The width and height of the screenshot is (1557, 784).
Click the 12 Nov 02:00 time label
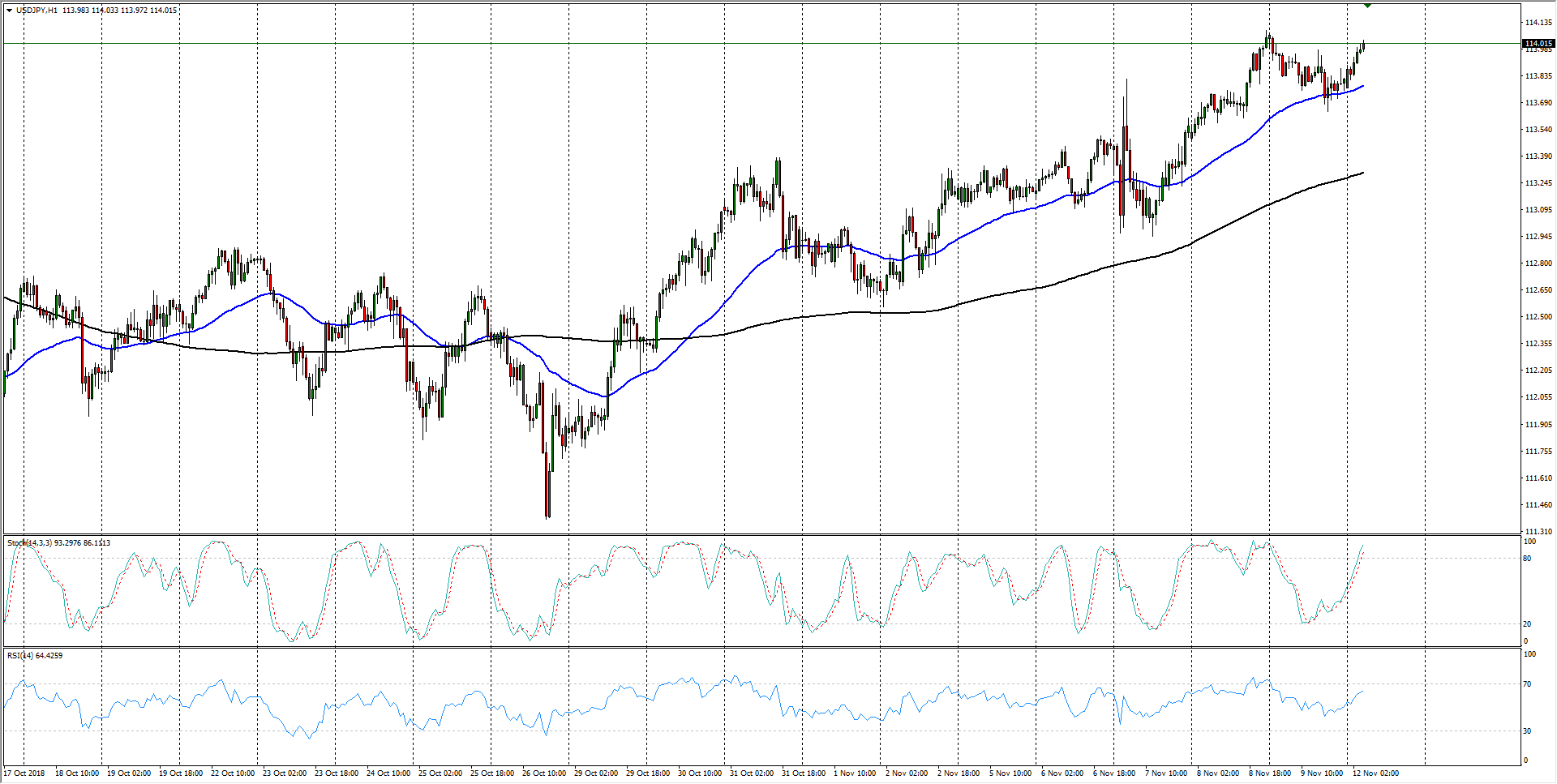click(1375, 773)
